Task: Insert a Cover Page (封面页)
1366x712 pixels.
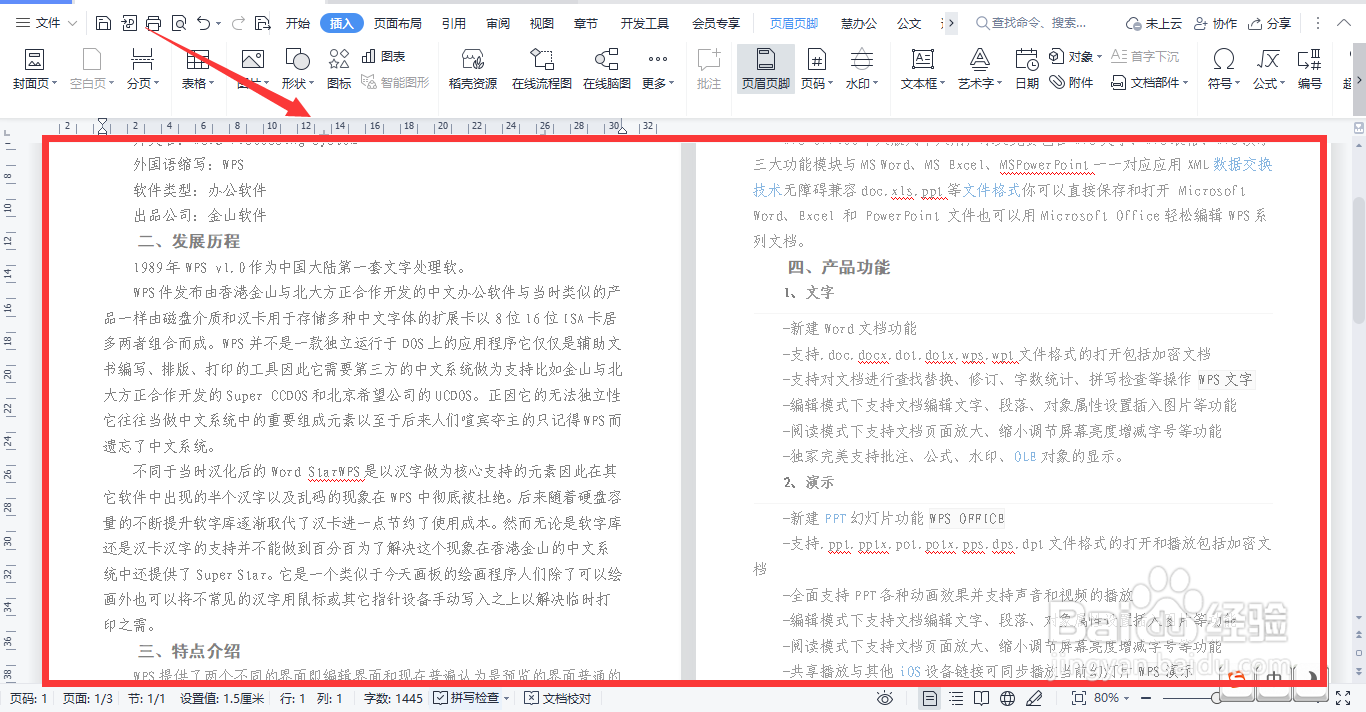Action: pyautogui.click(x=35, y=69)
